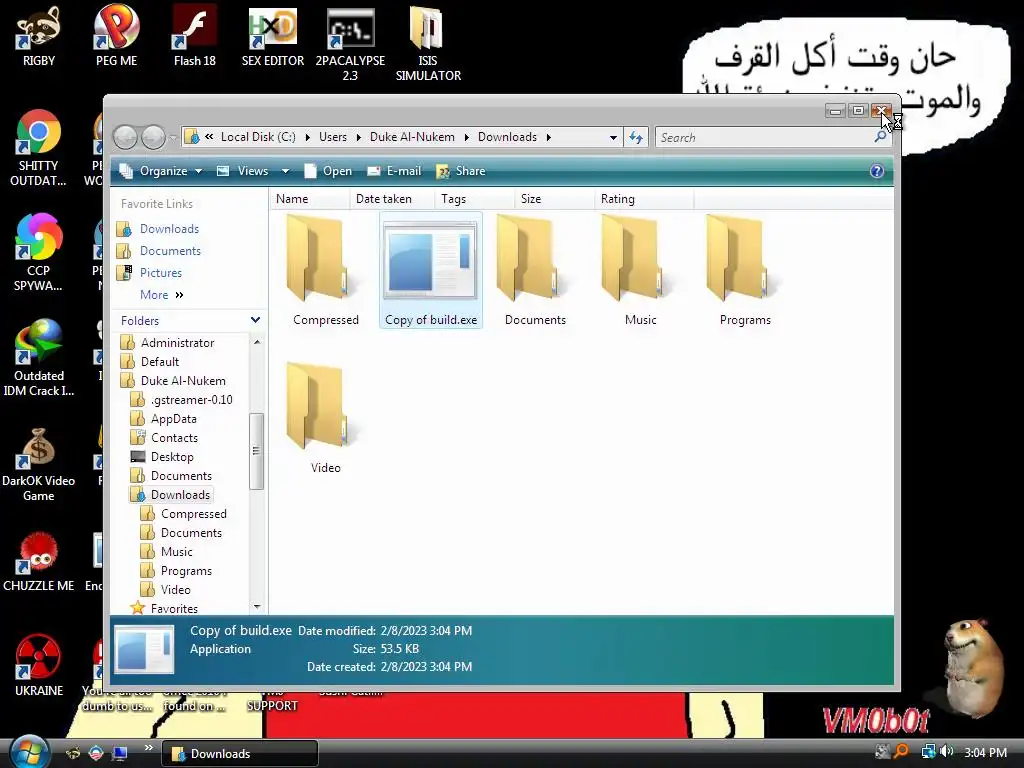Sort by the Size column header
The height and width of the screenshot is (768, 1024).
click(x=554, y=199)
